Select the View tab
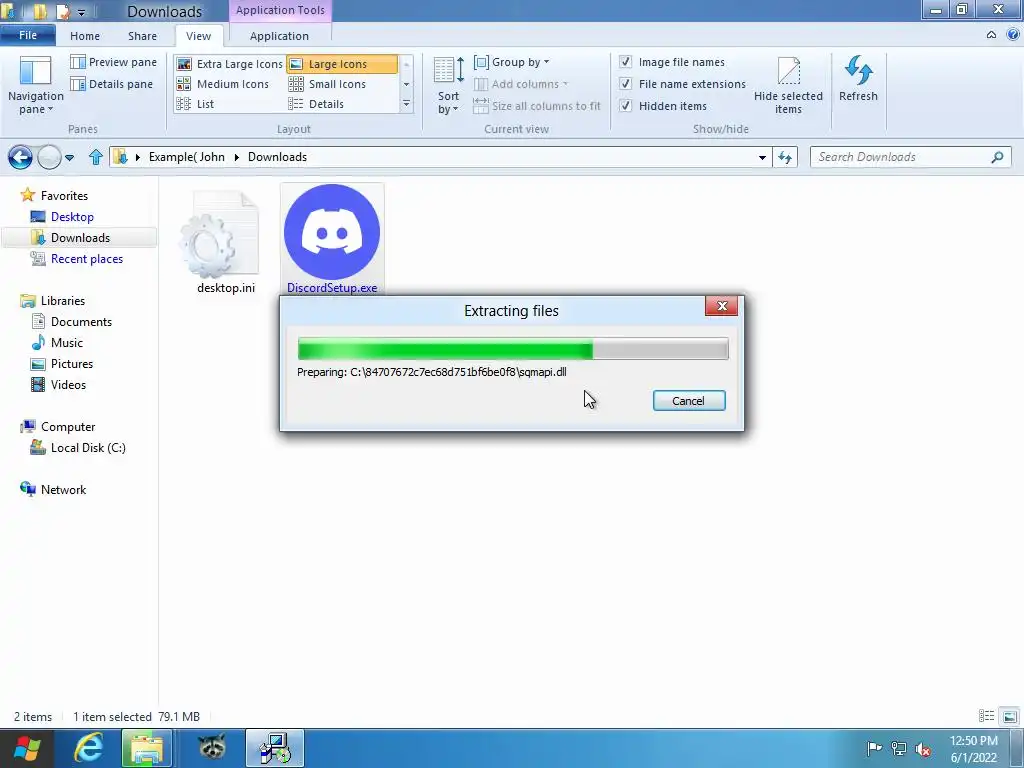1024x768 pixels. click(199, 36)
